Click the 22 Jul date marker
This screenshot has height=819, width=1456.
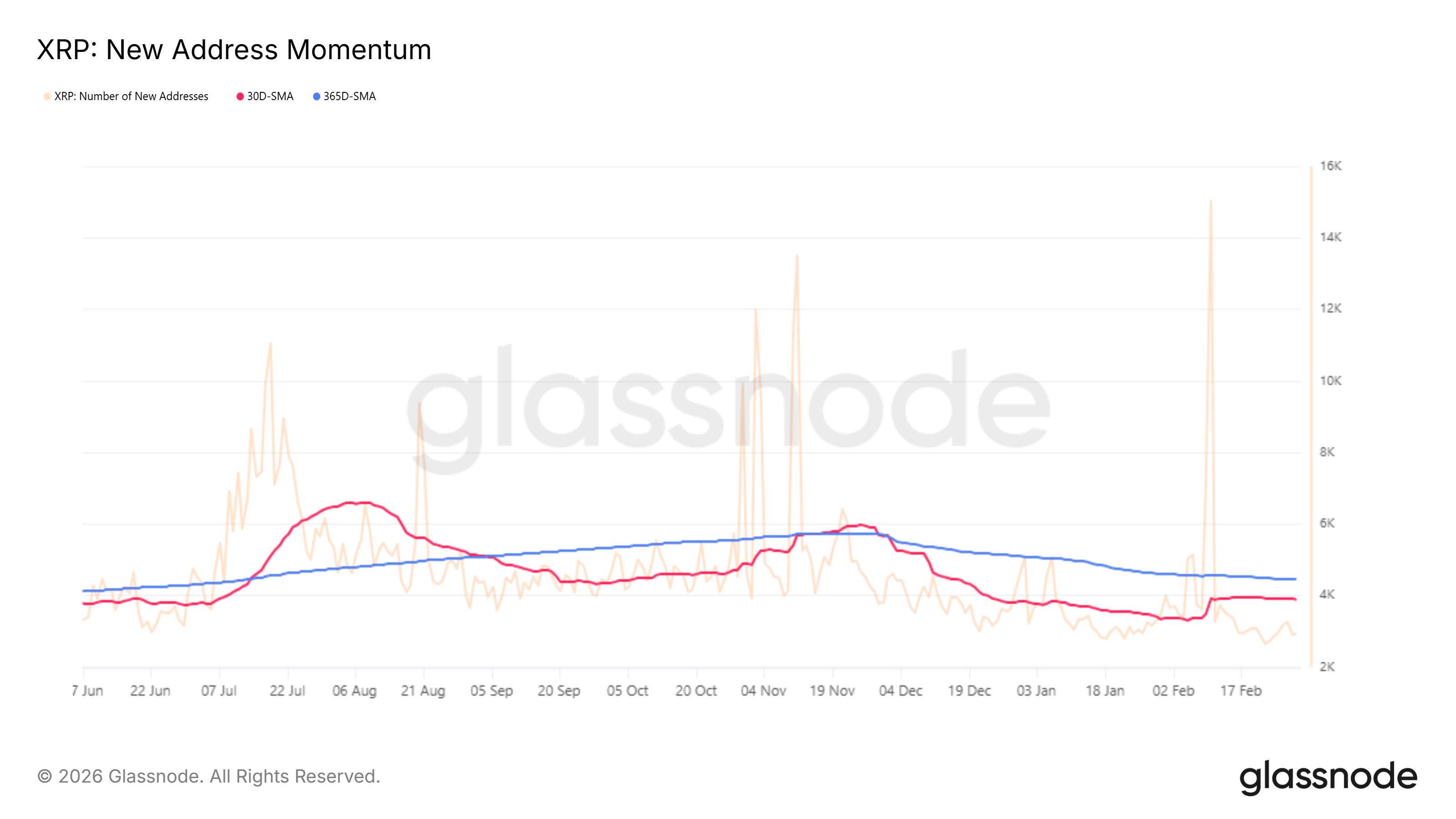click(x=287, y=691)
